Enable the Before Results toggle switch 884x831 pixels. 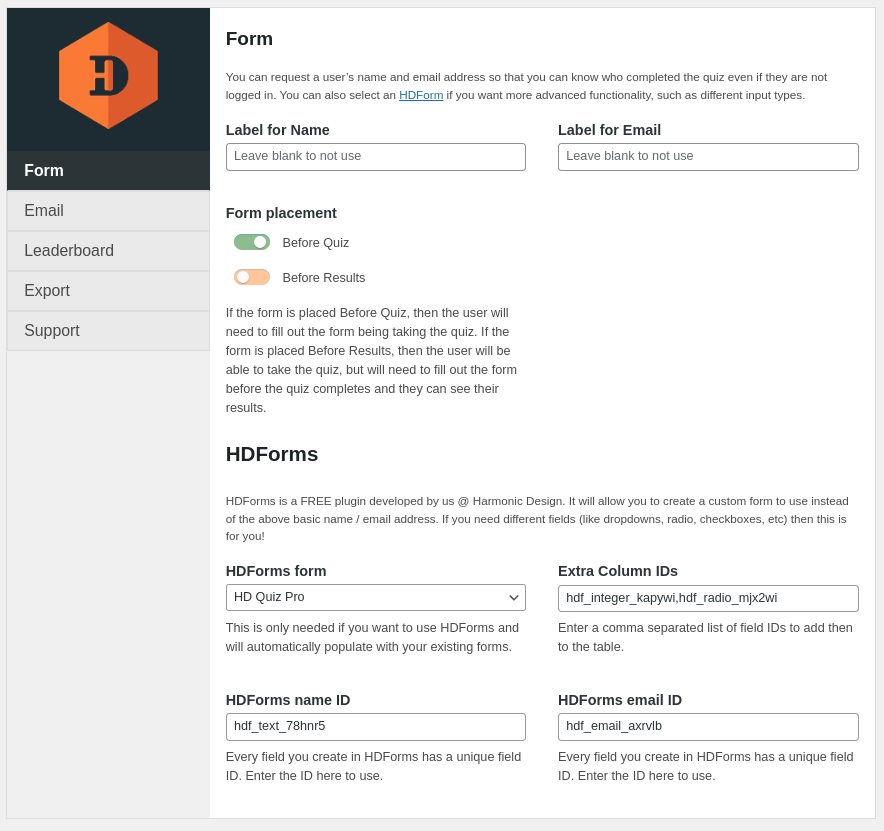coord(252,277)
